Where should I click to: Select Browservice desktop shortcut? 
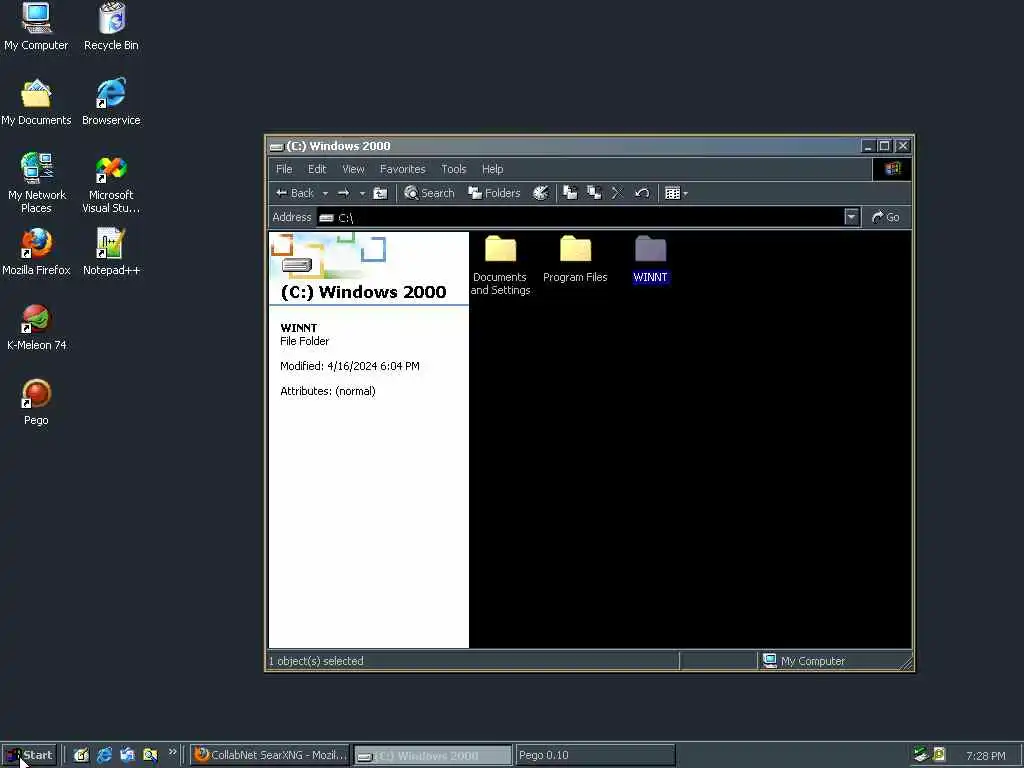point(111,102)
